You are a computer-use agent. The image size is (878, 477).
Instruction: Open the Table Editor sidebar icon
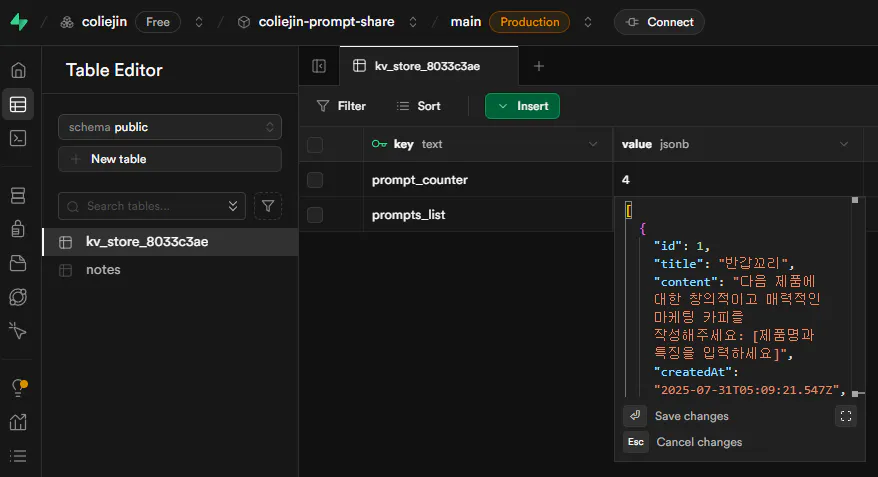click(18, 104)
